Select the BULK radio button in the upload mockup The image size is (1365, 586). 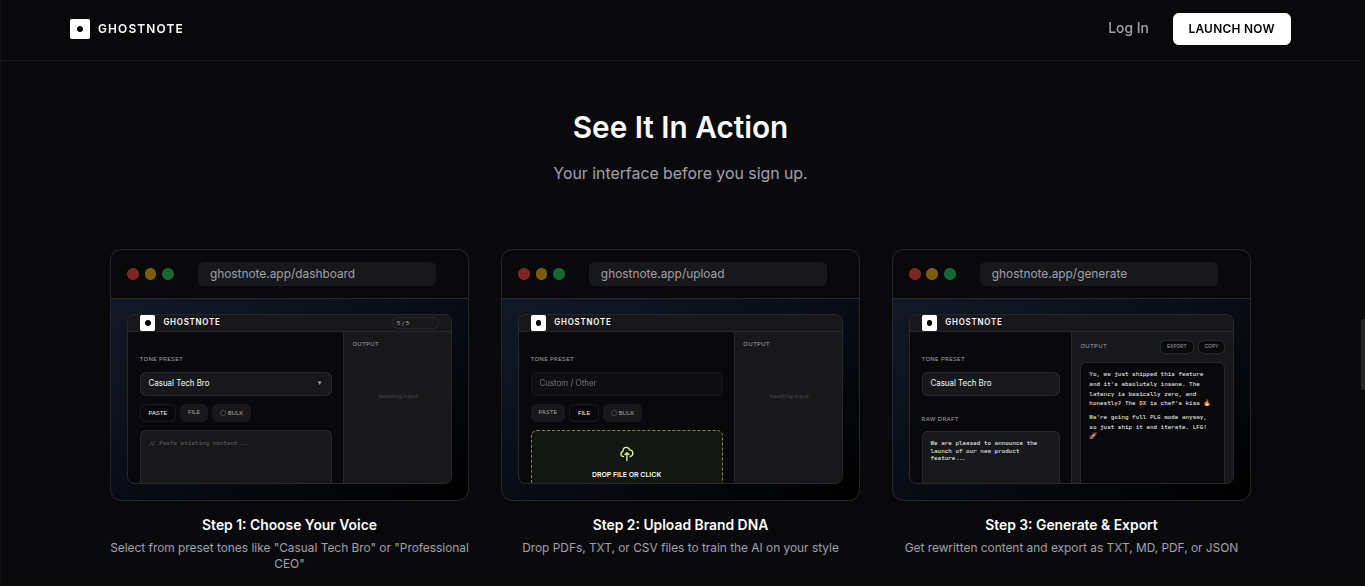622,412
